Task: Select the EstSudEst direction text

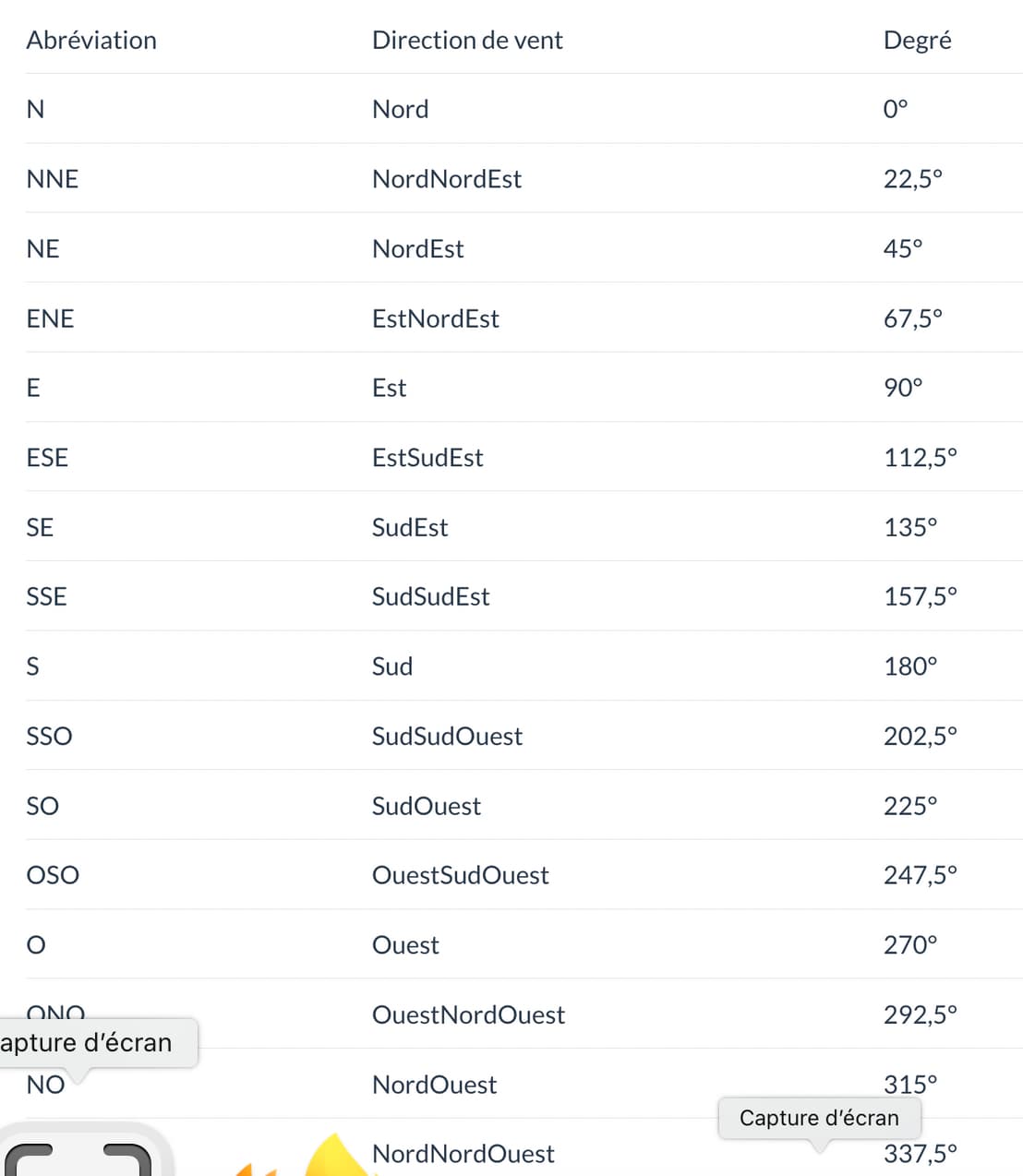Action: coord(427,458)
